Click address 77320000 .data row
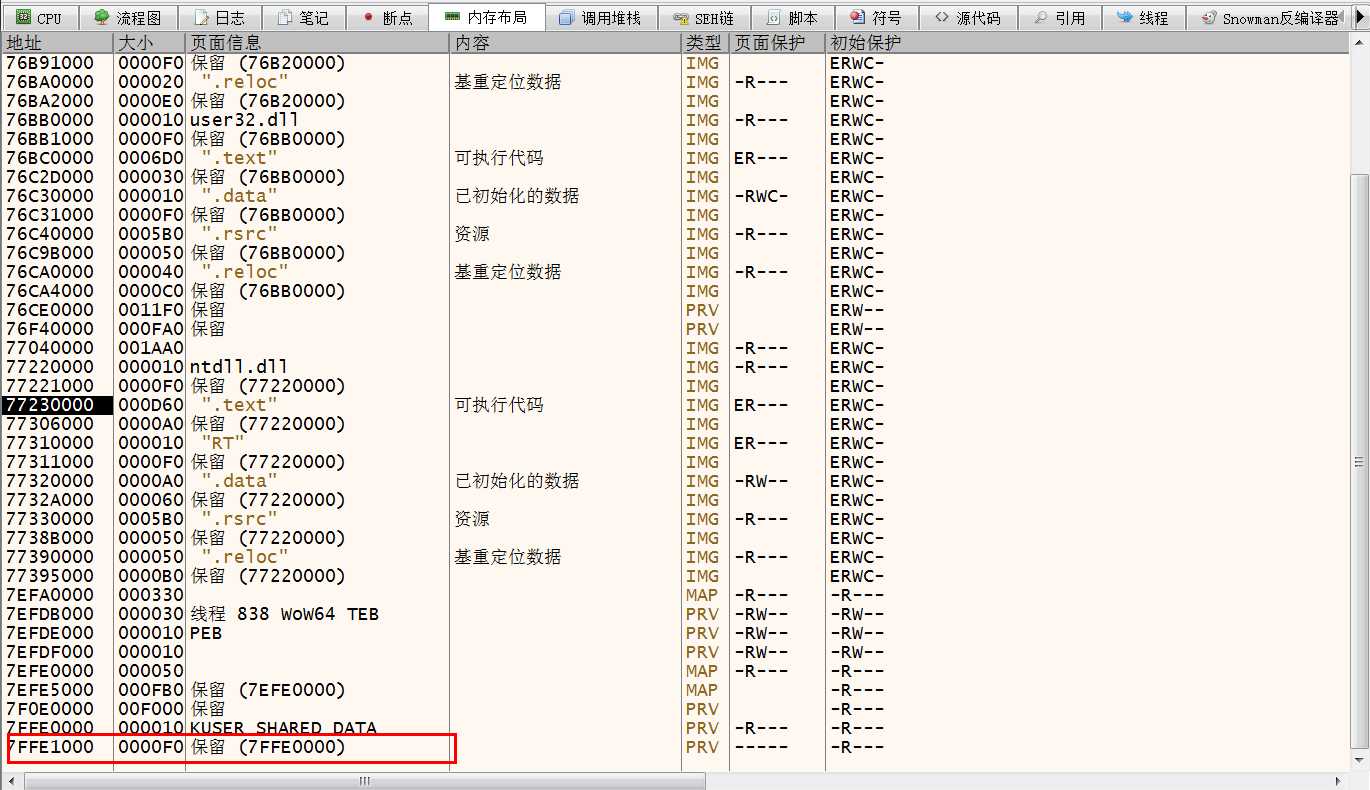The image size is (1370, 790). click(x=50, y=481)
